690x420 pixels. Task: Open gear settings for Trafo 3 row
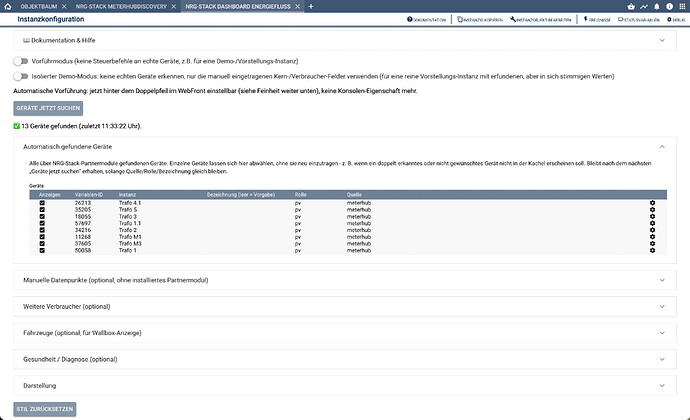click(652, 217)
